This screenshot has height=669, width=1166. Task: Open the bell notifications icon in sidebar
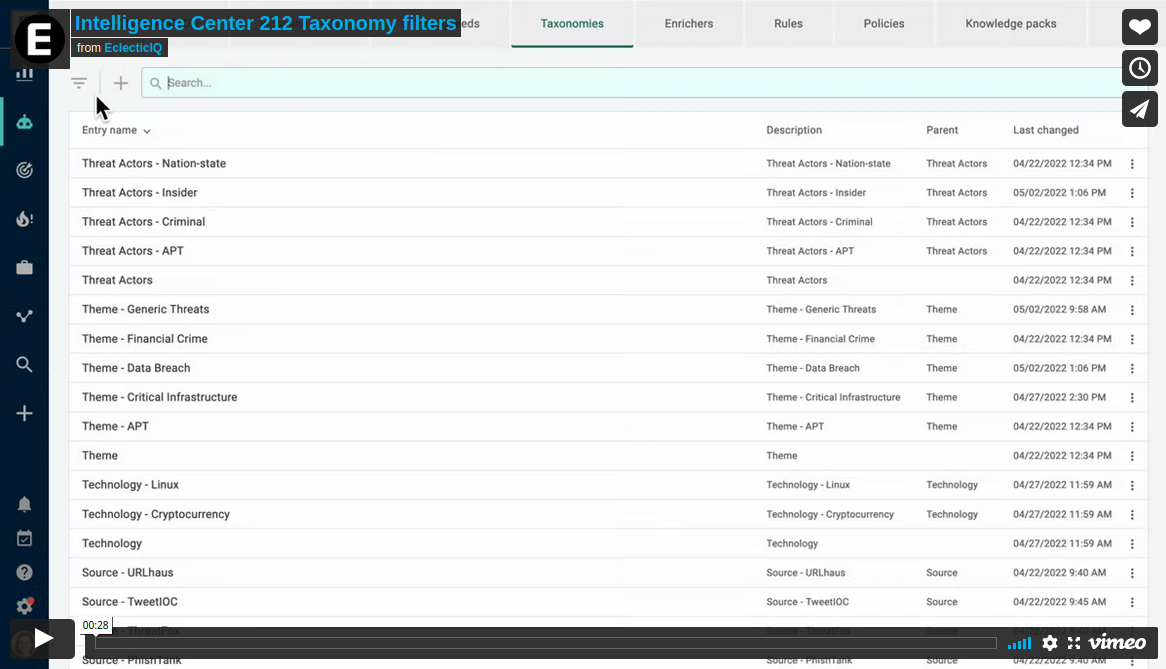pos(24,504)
